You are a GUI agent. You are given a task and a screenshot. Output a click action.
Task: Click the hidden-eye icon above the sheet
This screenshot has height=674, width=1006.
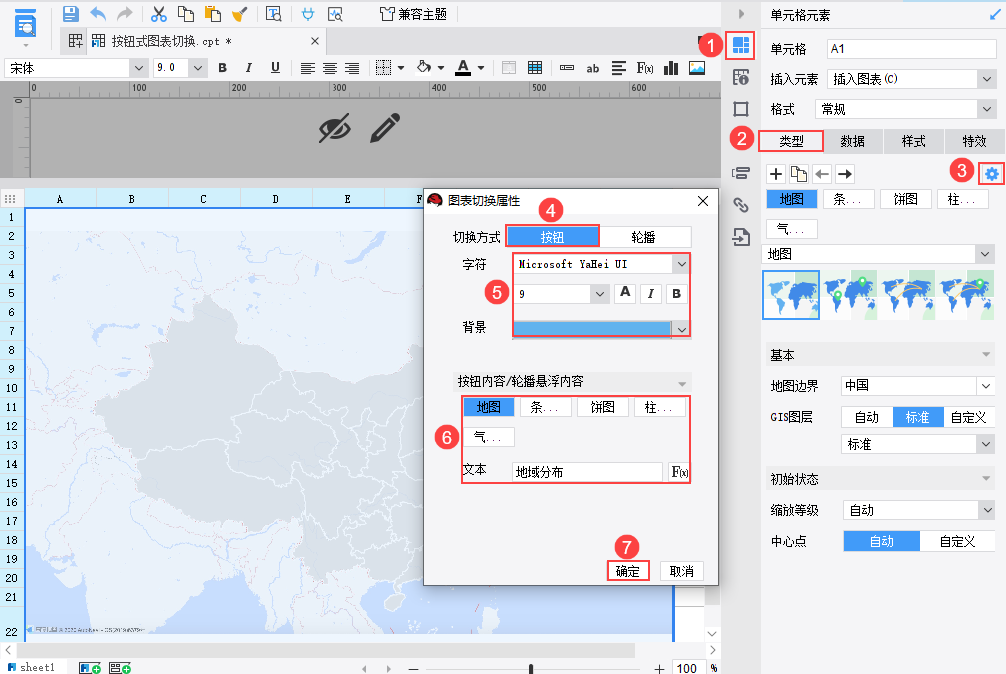coord(334,129)
